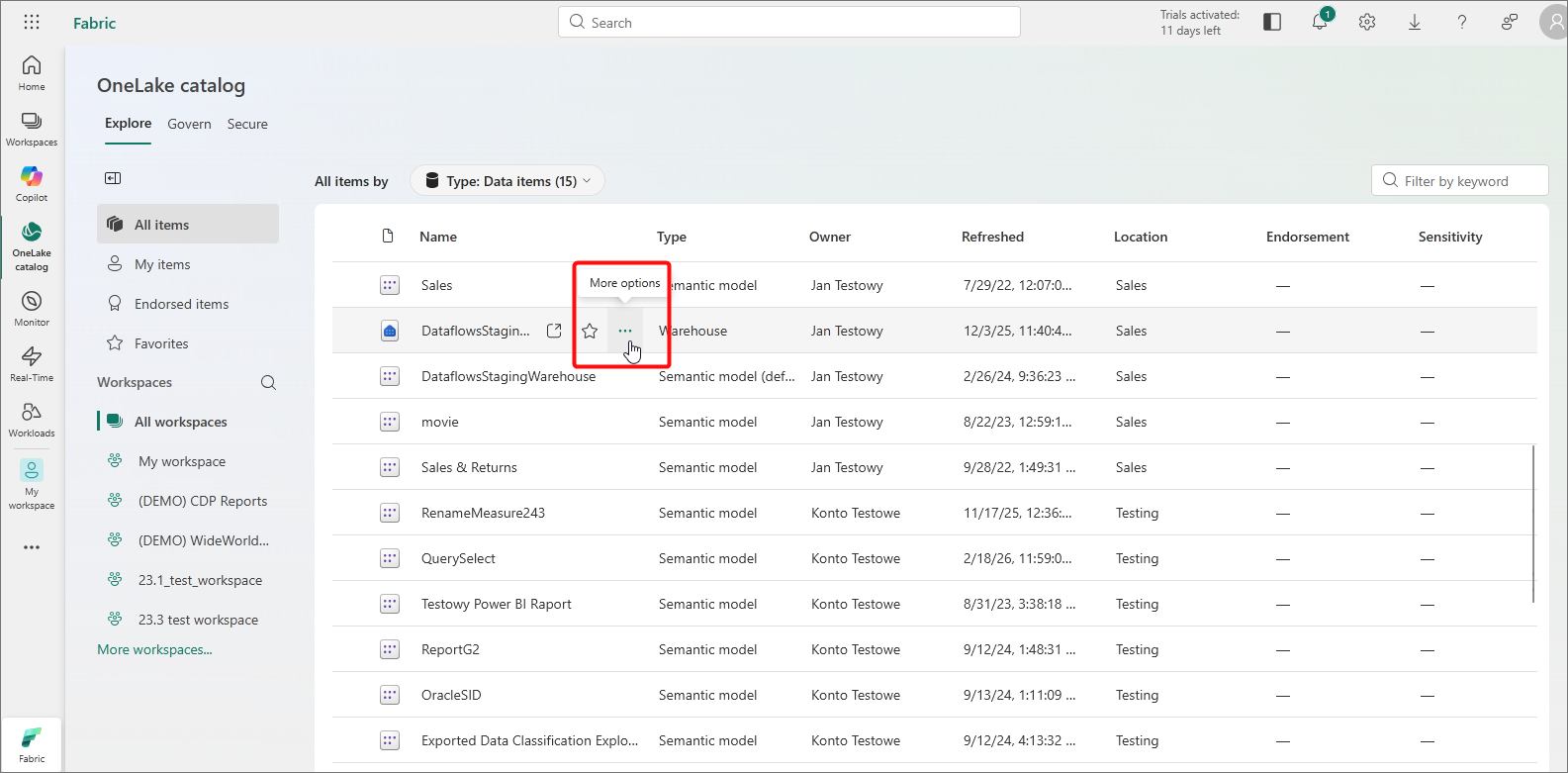This screenshot has height=773, width=1568.
Task: Sort by Refreshed column header
Action: [x=992, y=237]
